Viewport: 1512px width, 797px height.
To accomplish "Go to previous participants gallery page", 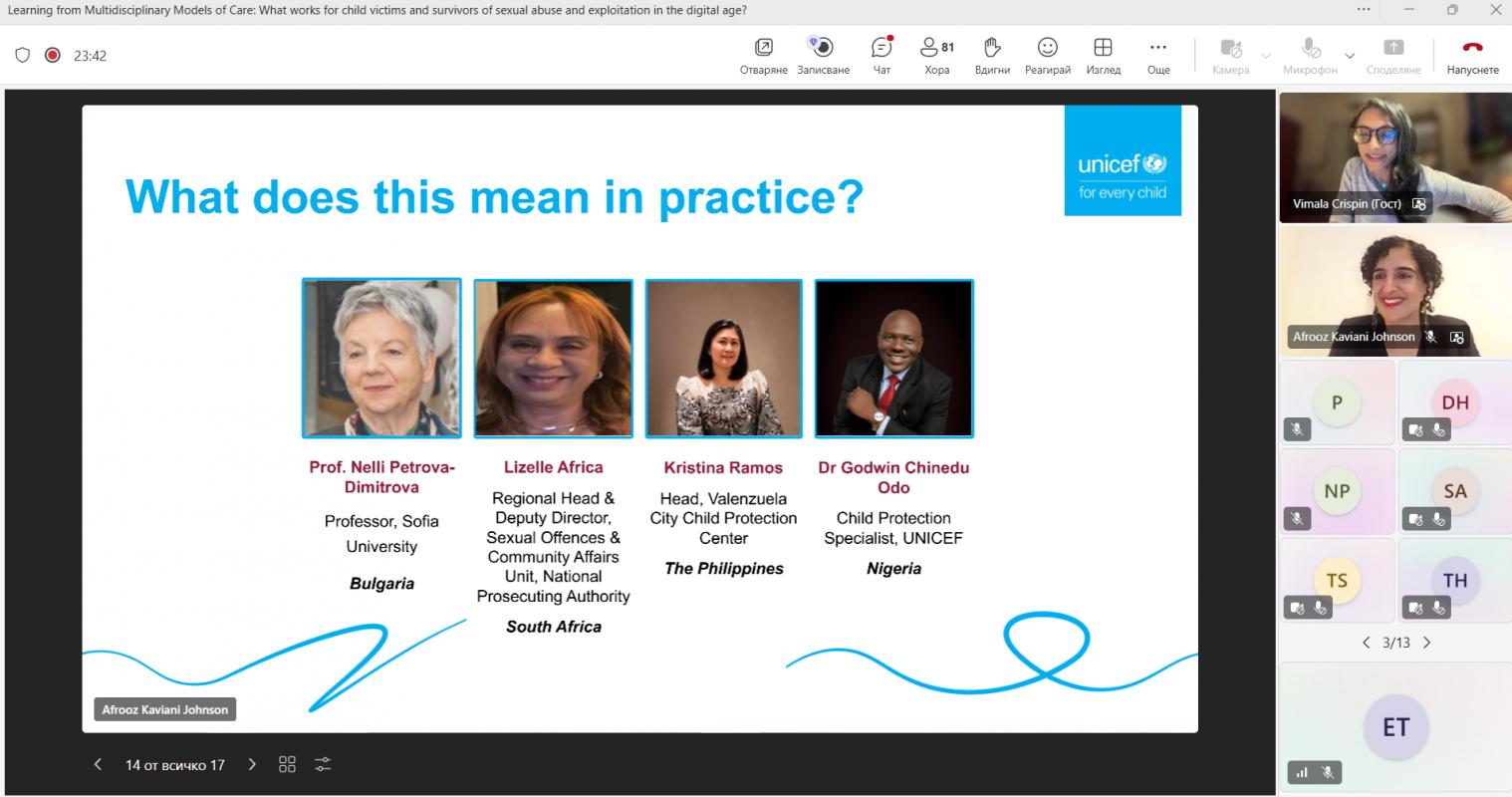I will (1367, 643).
